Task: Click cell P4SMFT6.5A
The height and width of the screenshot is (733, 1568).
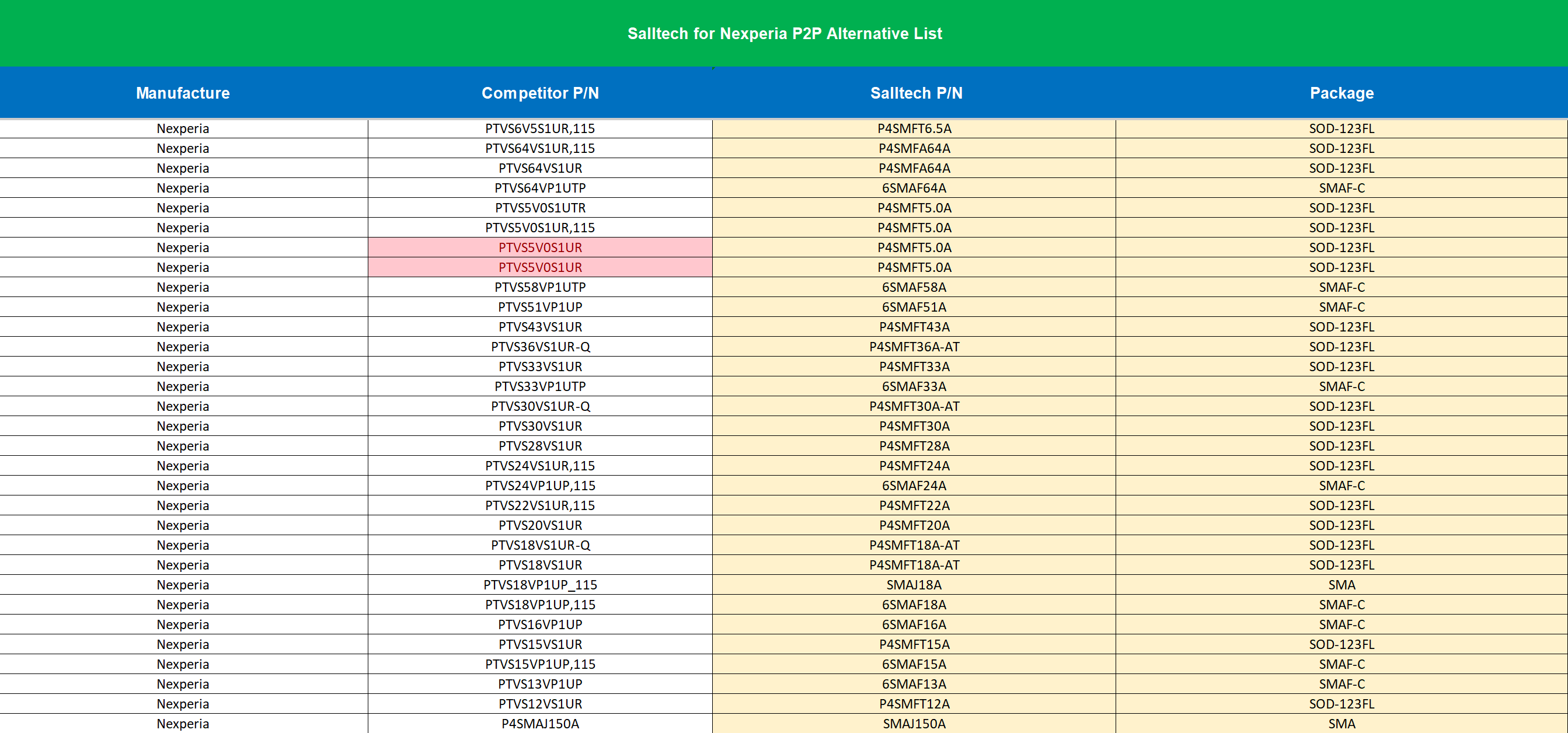Action: (914, 128)
